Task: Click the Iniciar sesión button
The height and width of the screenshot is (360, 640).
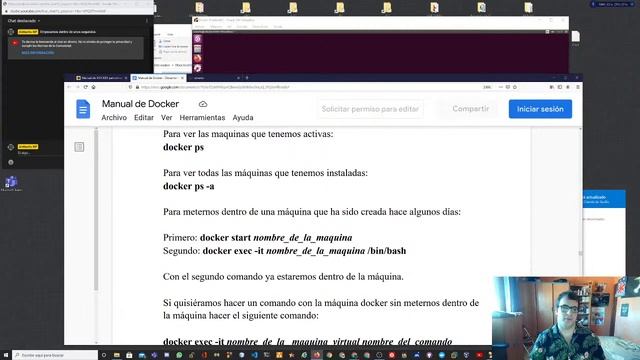Action: (540, 109)
